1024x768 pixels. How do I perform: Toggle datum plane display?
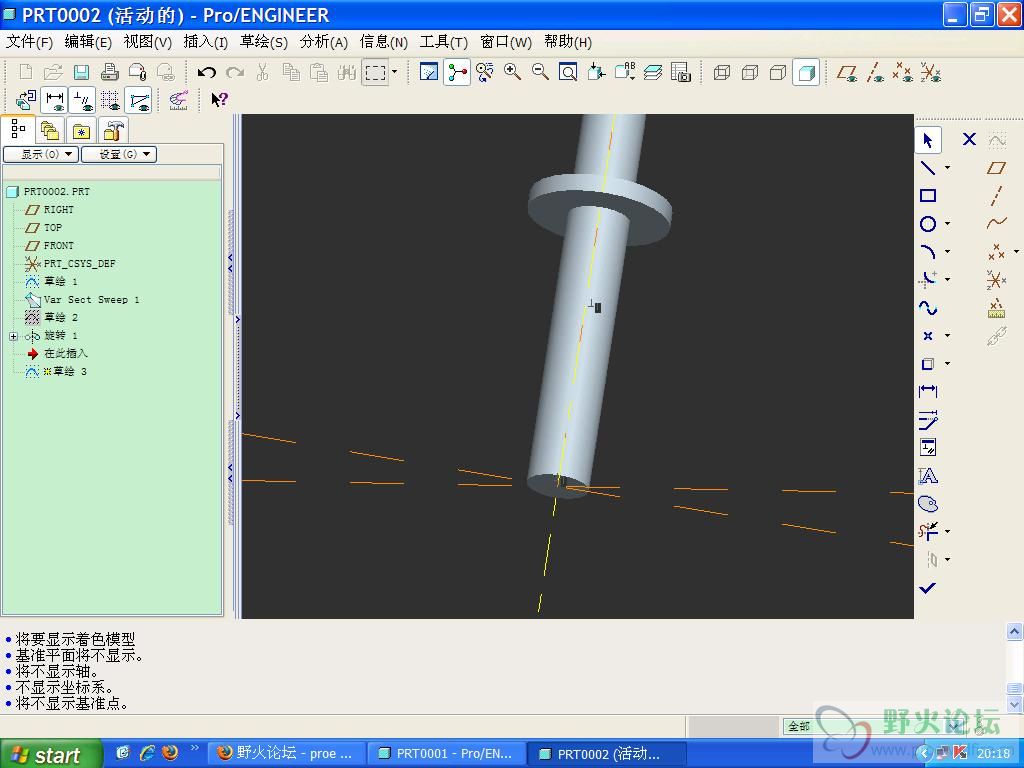click(847, 72)
